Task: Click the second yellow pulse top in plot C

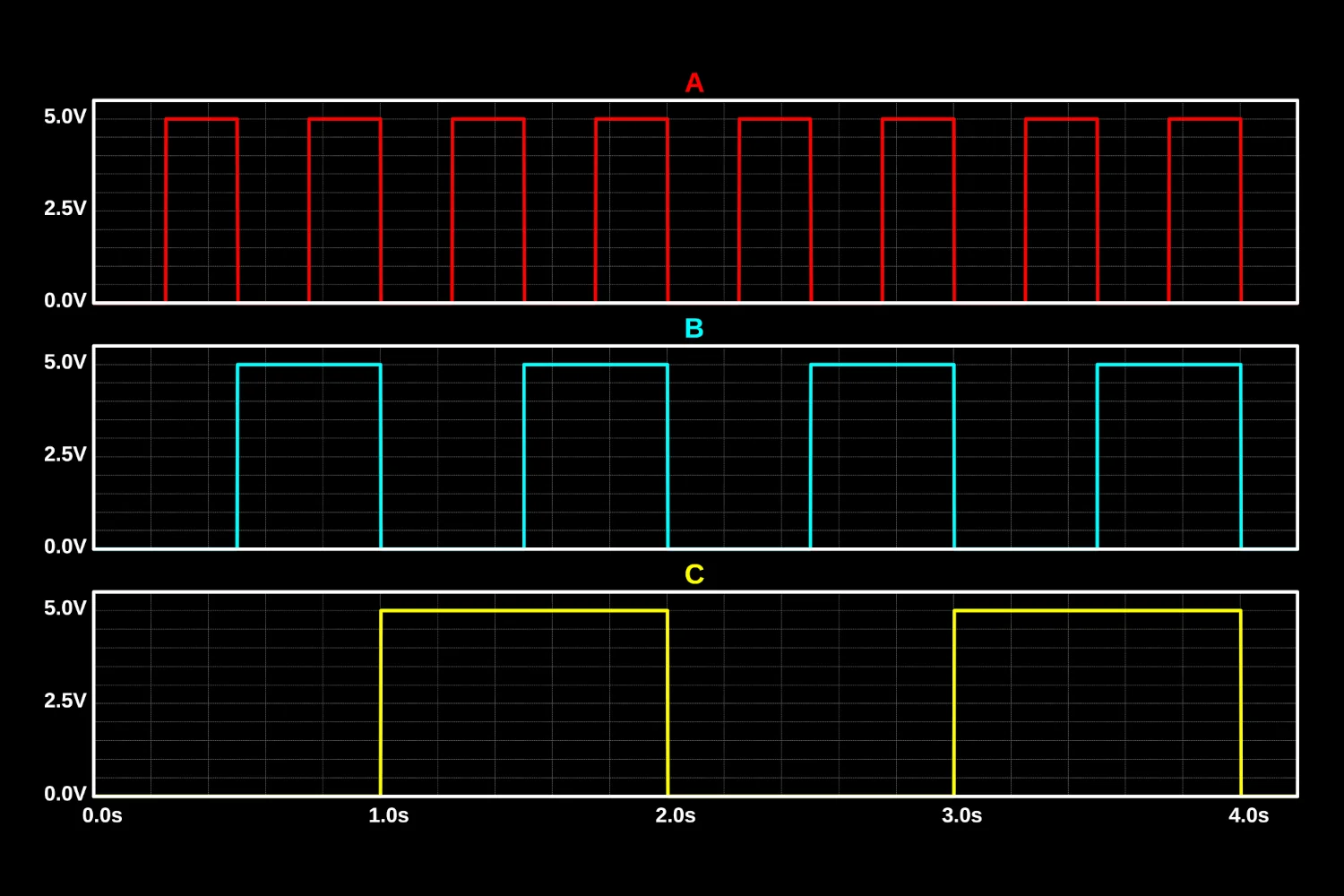Action: point(1098,611)
